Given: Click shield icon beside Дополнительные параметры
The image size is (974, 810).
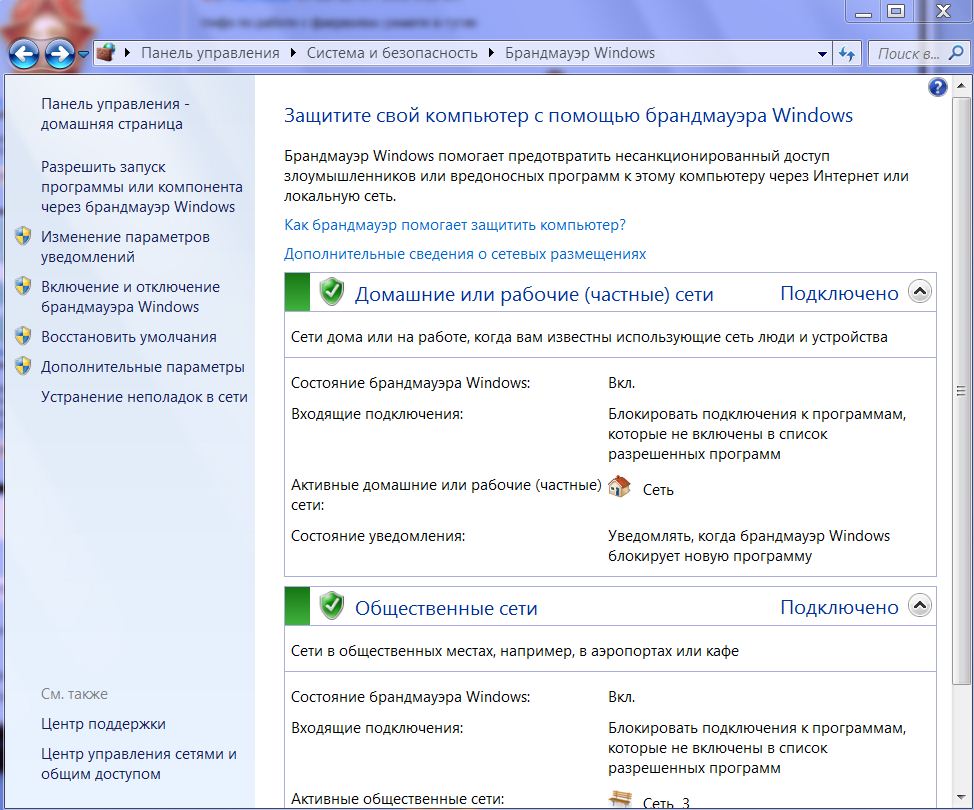Looking at the screenshot, I should click(24, 365).
